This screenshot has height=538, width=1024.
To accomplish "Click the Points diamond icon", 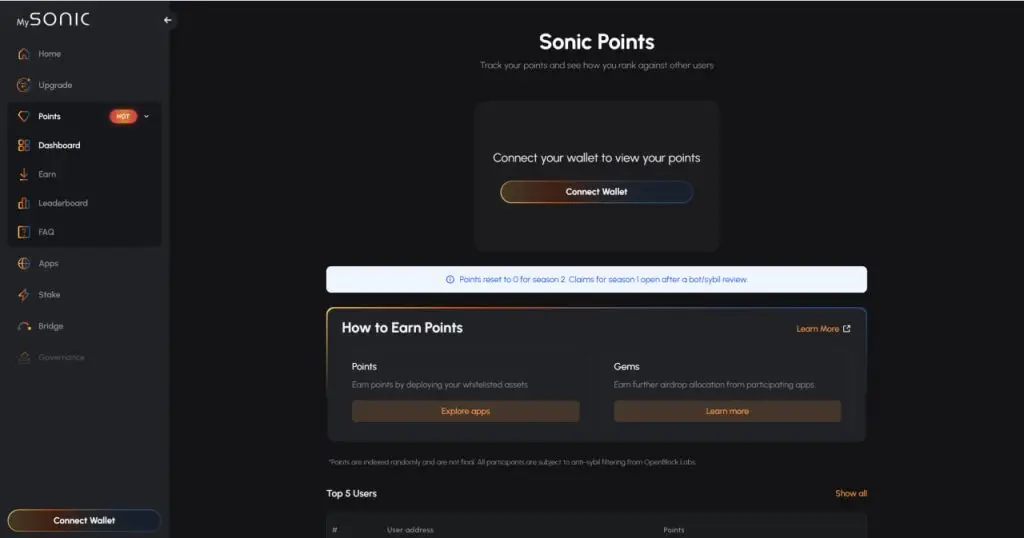I will click(24, 116).
